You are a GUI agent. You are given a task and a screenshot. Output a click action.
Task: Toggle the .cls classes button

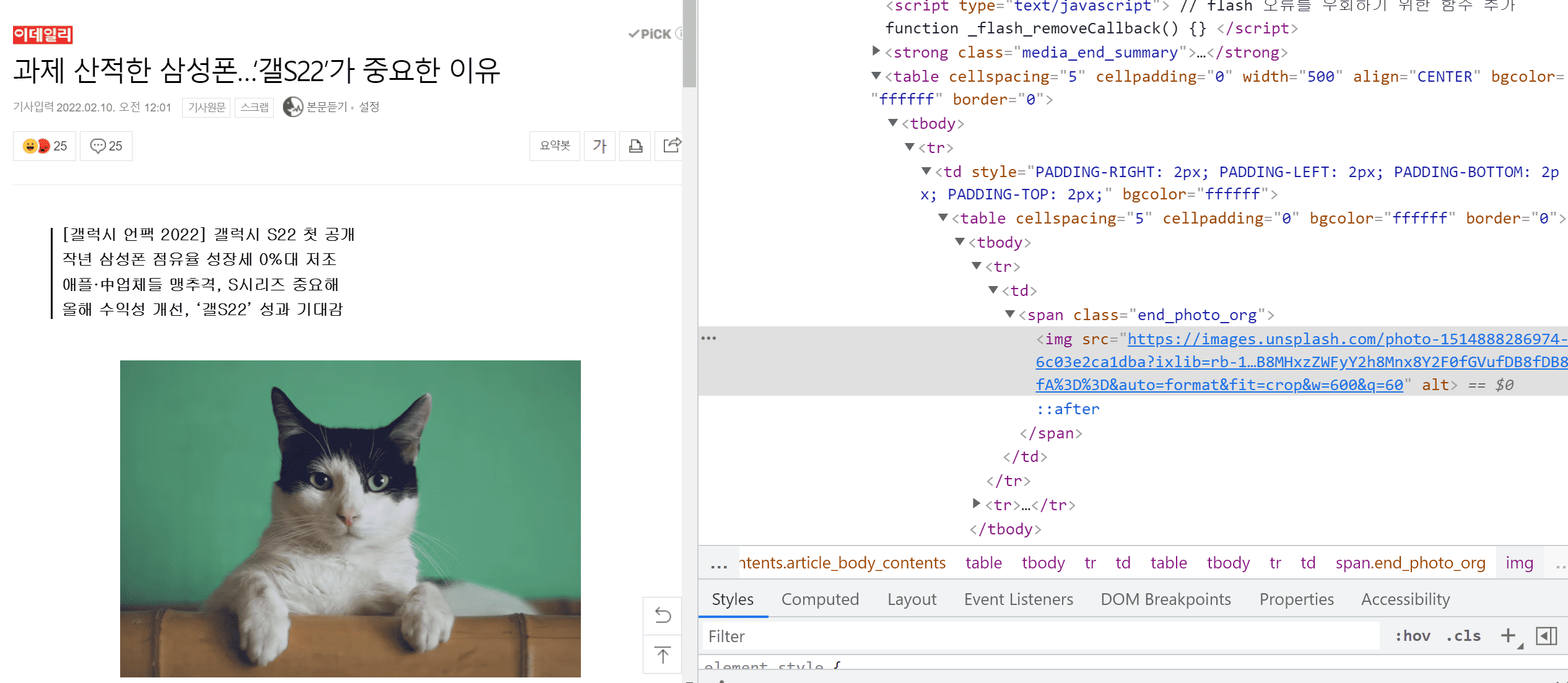(x=1463, y=635)
